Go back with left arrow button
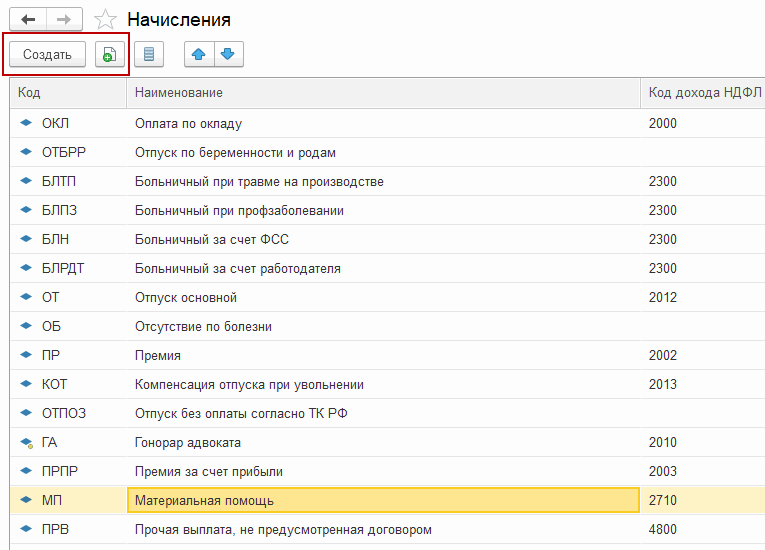This screenshot has width=765, height=550. tap(28, 20)
